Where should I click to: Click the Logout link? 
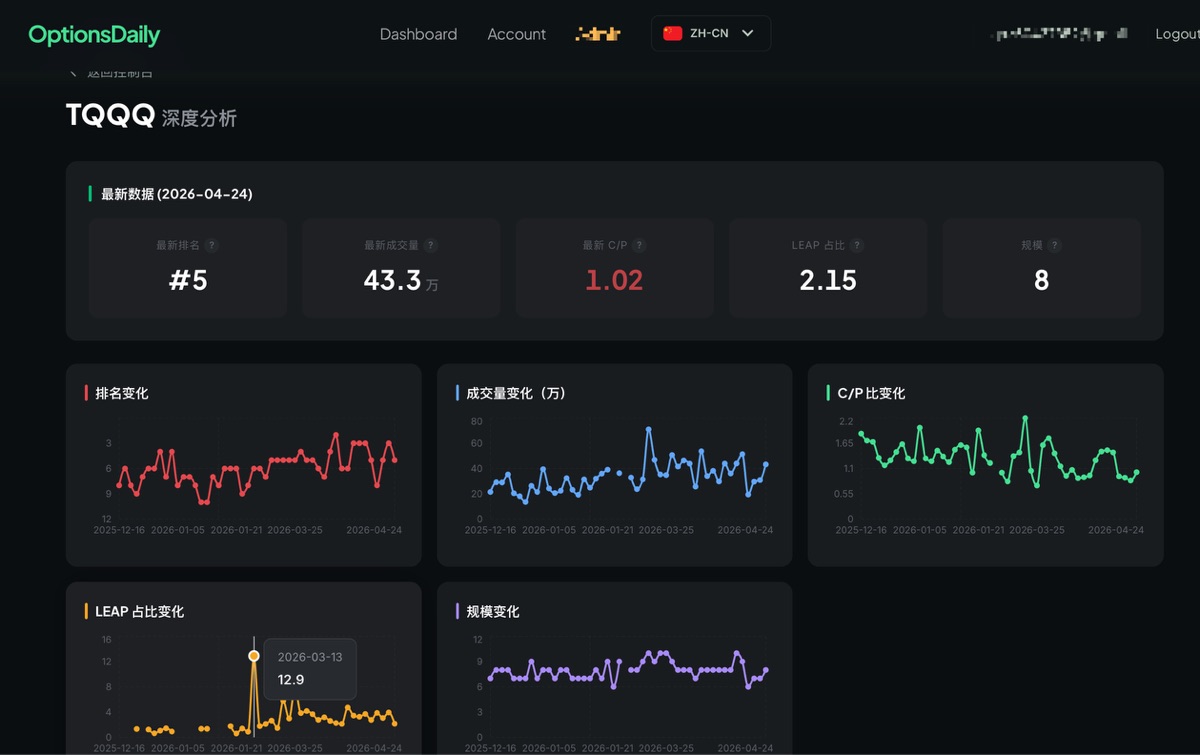tap(1176, 34)
